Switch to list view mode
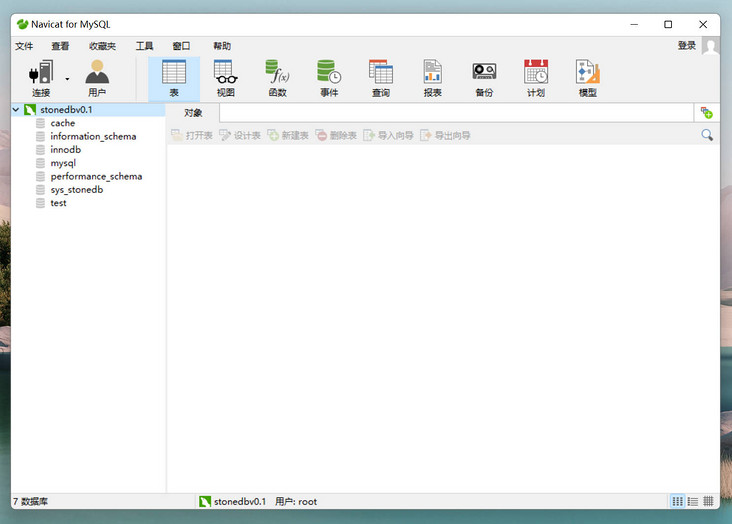The width and height of the screenshot is (732, 524). point(693,502)
